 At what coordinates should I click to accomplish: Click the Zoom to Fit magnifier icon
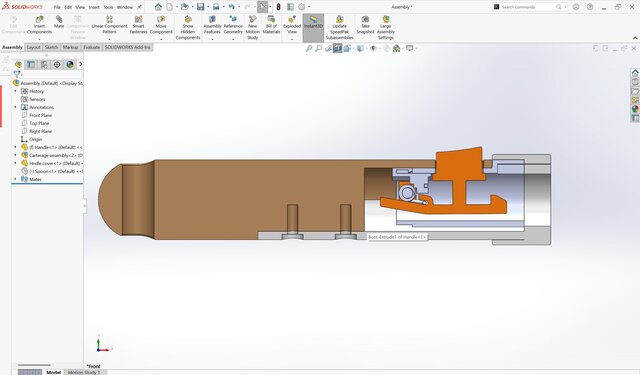point(309,49)
